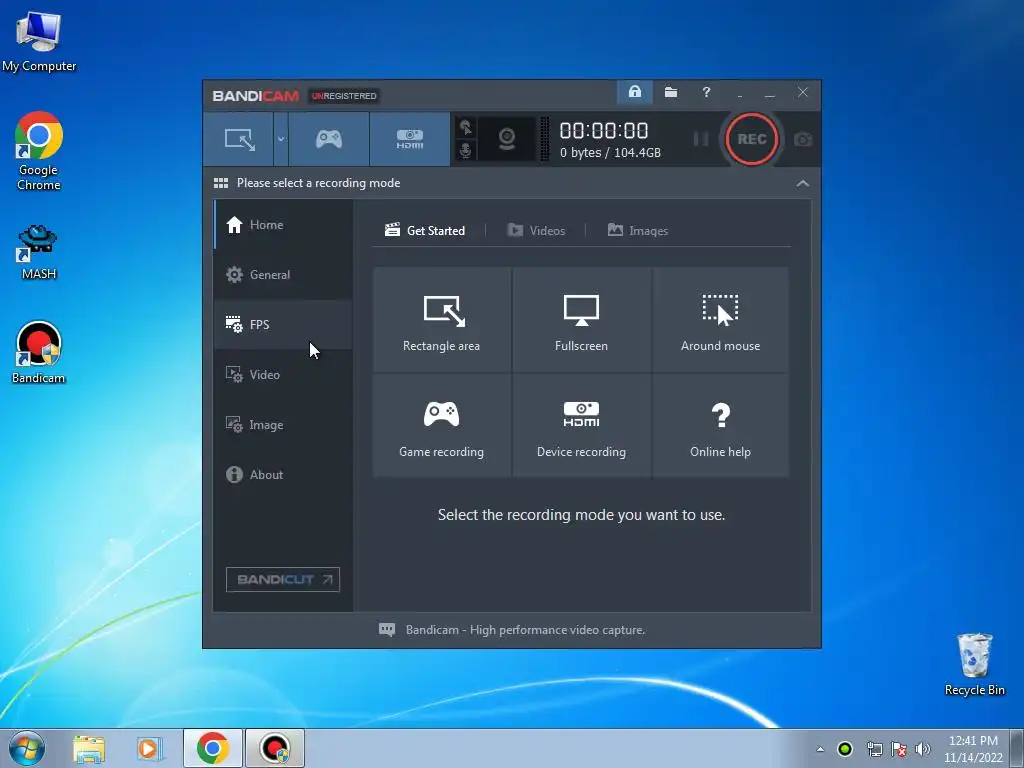
Task: Open the Online help tile
Action: [720, 426]
